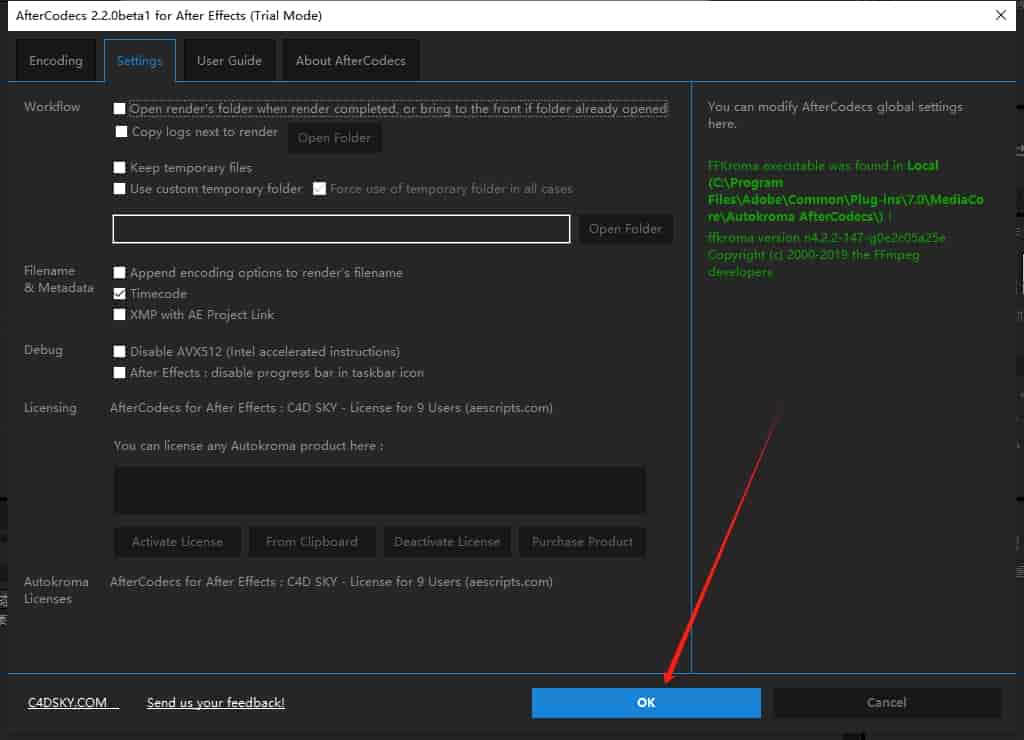Click the Activate License button
The height and width of the screenshot is (740, 1024).
(178, 541)
